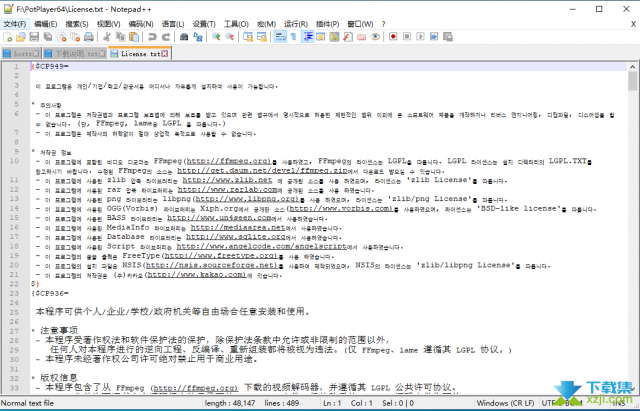Save the recorded macro toolbar icon

tap(448, 37)
